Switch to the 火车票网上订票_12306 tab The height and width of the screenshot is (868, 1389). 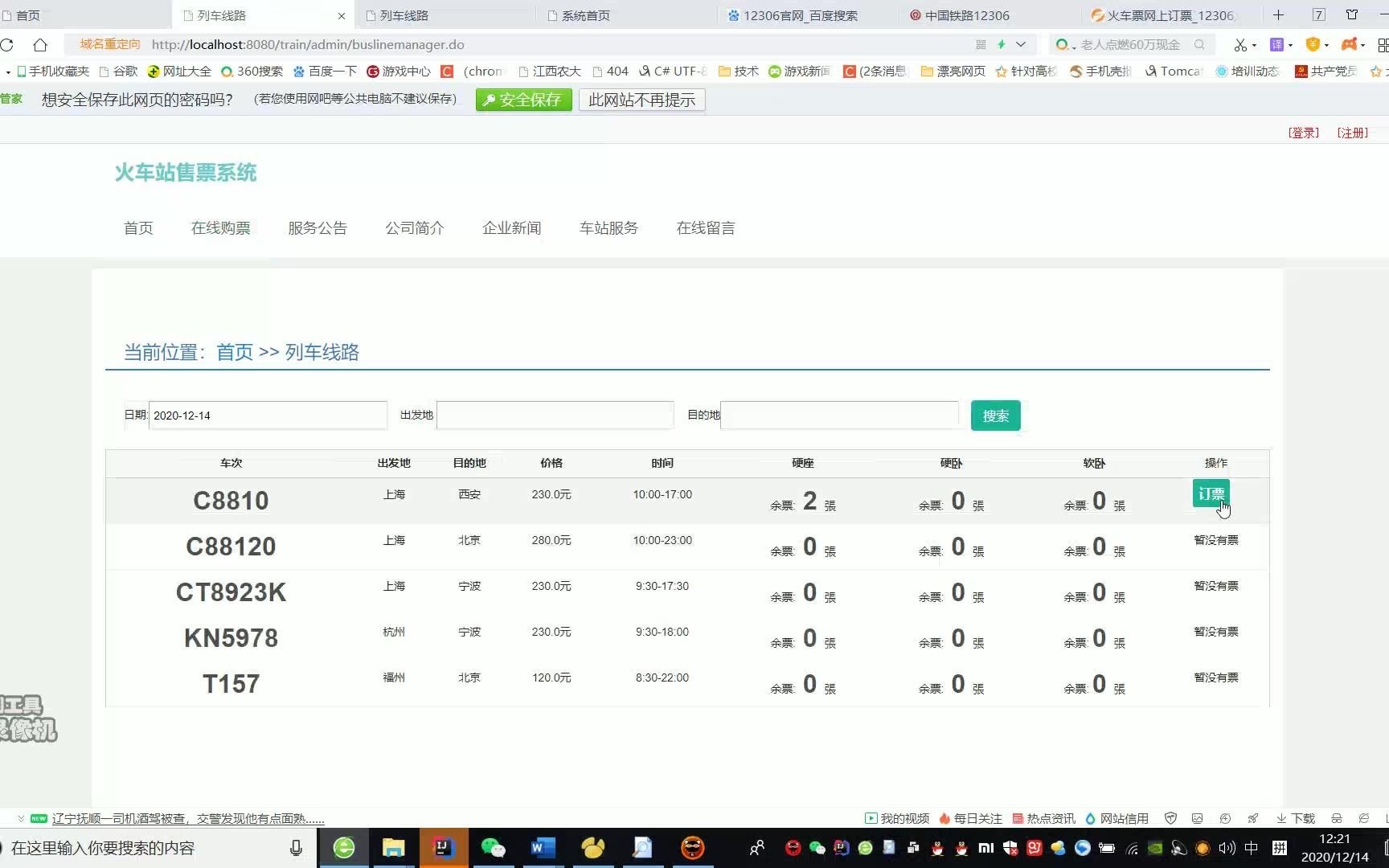(x=1172, y=15)
